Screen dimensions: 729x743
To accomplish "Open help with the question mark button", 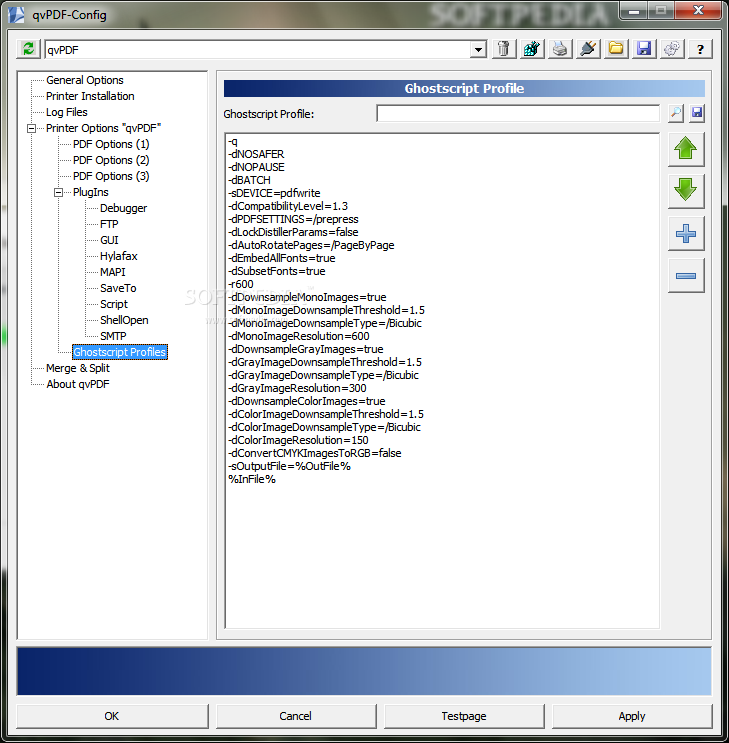I will (700, 49).
